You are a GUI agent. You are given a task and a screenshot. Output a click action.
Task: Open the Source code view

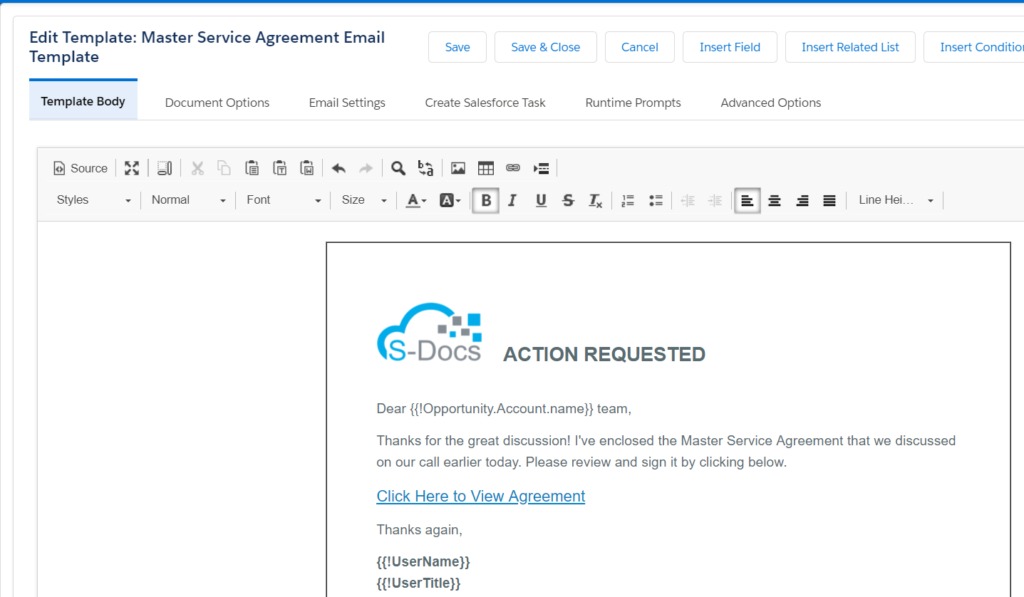click(80, 167)
